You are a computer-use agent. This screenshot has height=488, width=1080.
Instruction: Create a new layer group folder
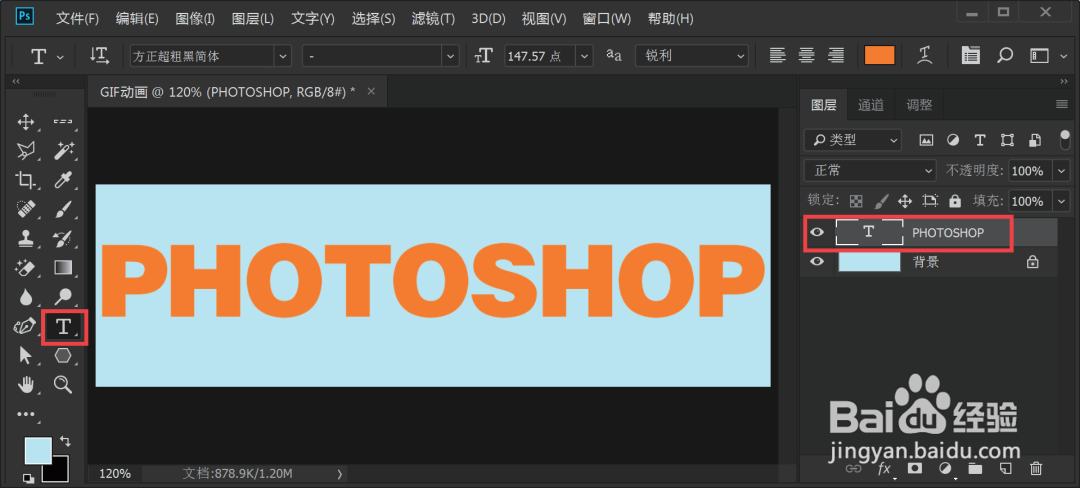coord(975,469)
